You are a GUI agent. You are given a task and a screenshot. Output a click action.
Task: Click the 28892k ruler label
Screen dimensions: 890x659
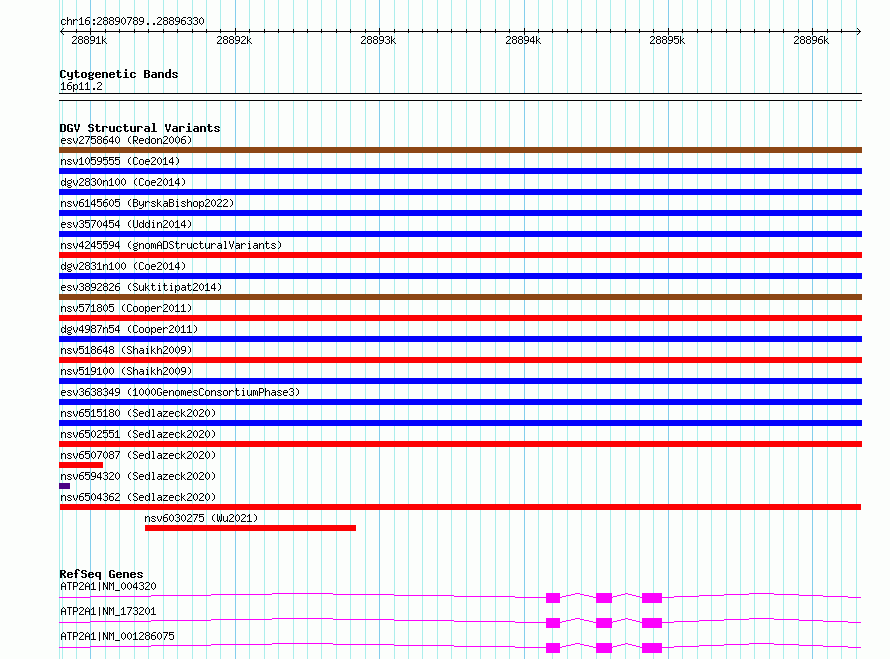pos(234,40)
